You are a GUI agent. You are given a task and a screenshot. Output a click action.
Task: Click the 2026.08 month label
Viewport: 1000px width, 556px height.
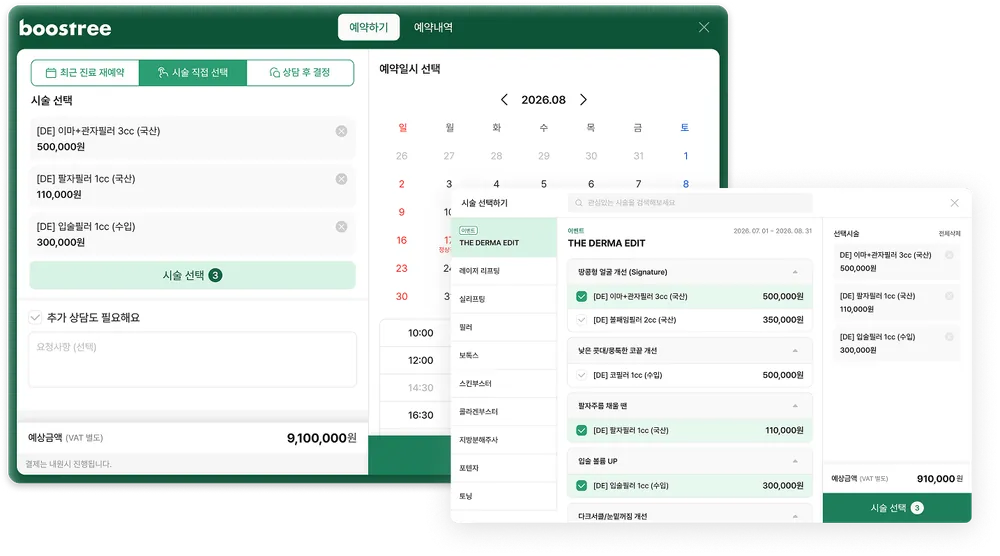pos(543,100)
